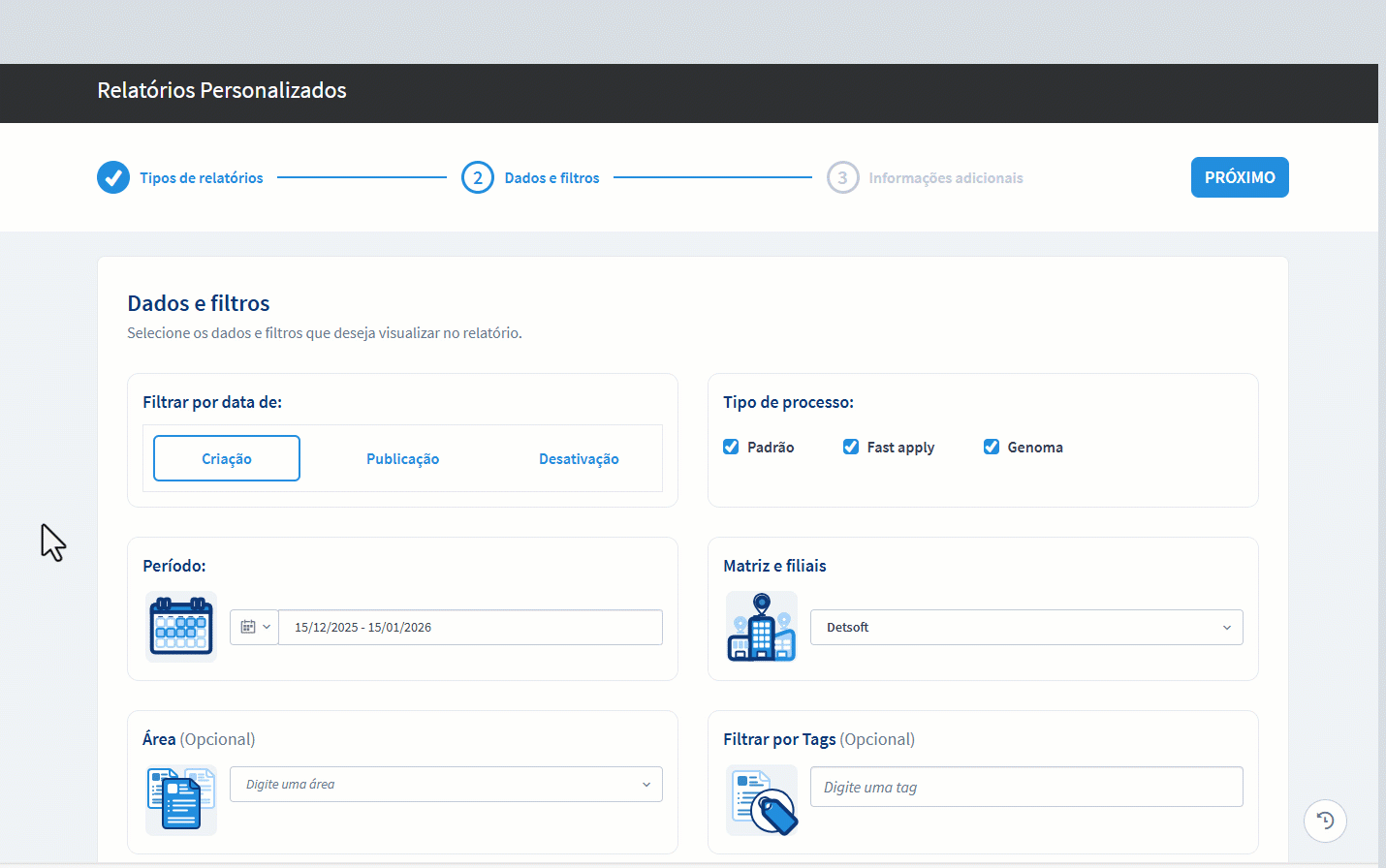Click the step 2 circle icon
The height and width of the screenshot is (868, 1386).
coord(478,177)
